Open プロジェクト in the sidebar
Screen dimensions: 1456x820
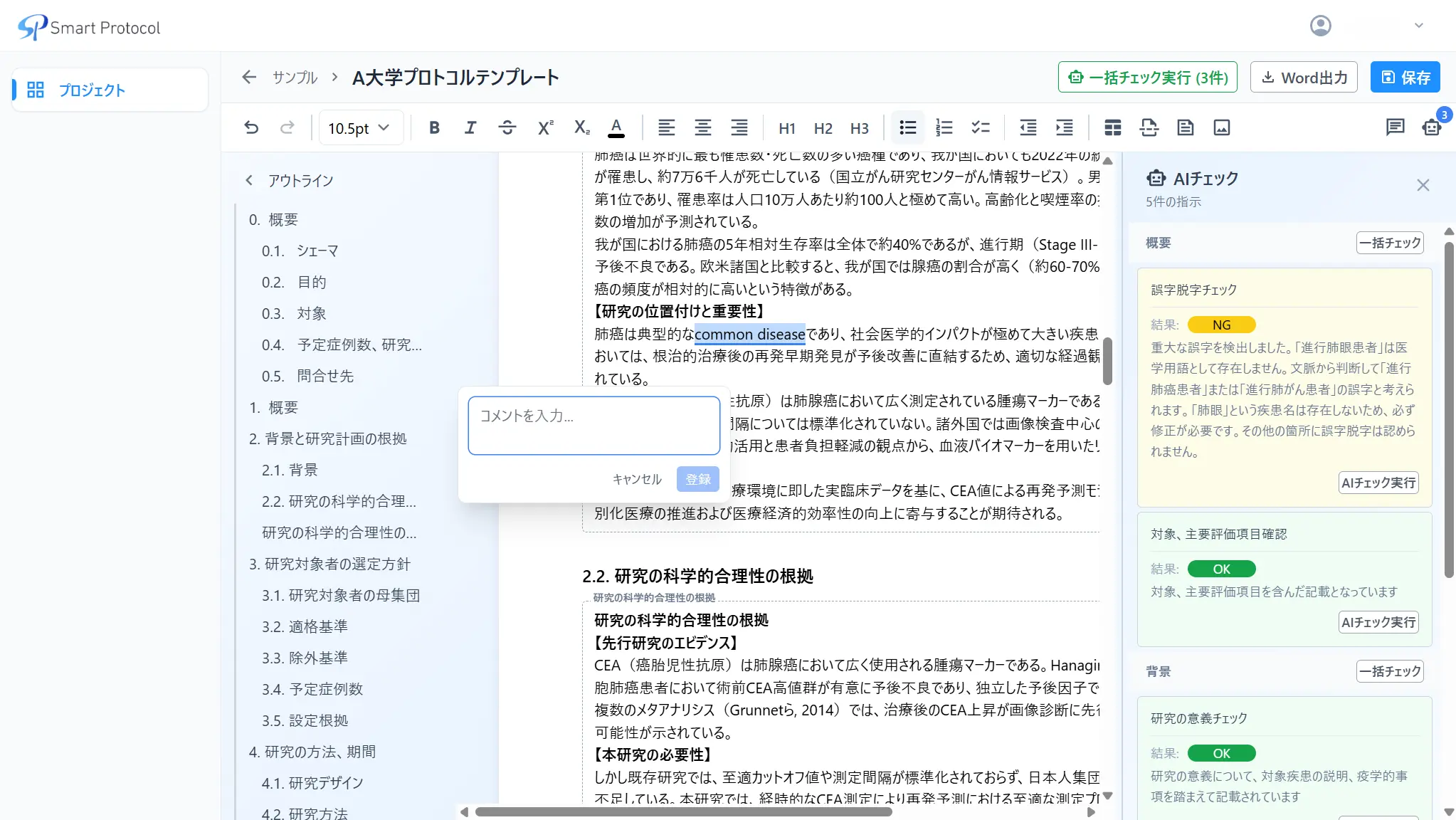click(91, 90)
